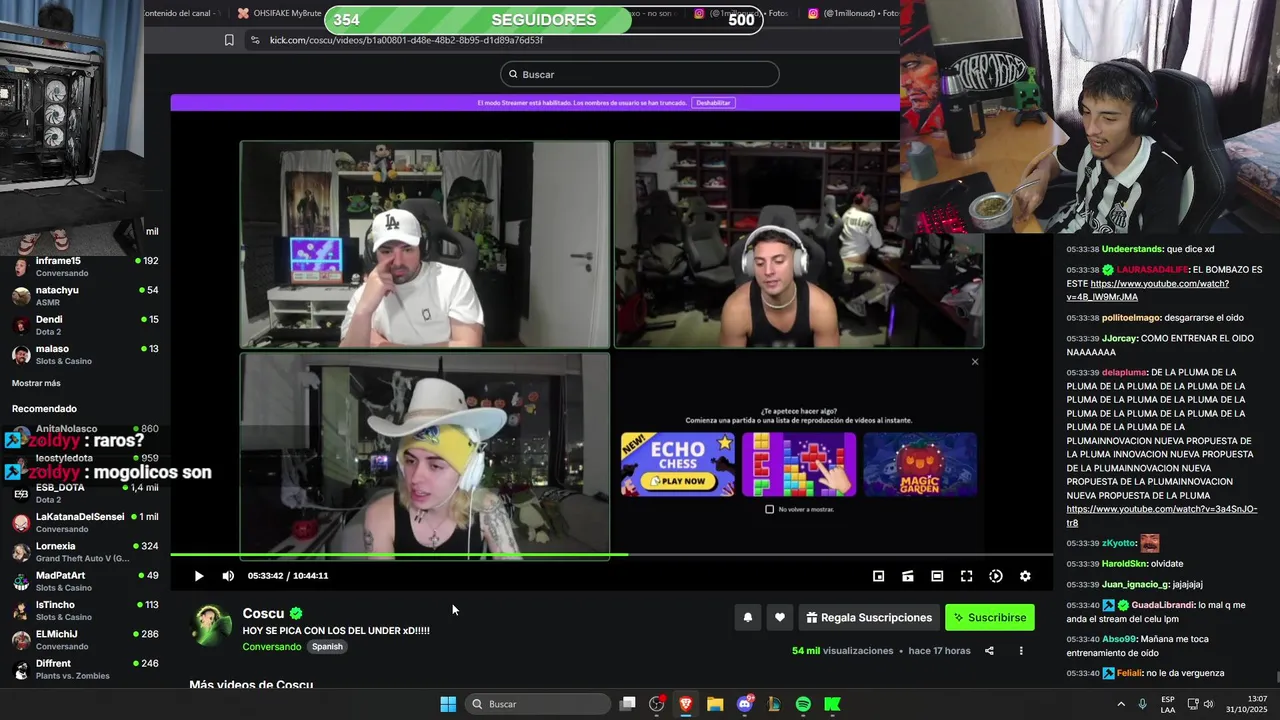Click the cast video icon in player

[x=907, y=576]
